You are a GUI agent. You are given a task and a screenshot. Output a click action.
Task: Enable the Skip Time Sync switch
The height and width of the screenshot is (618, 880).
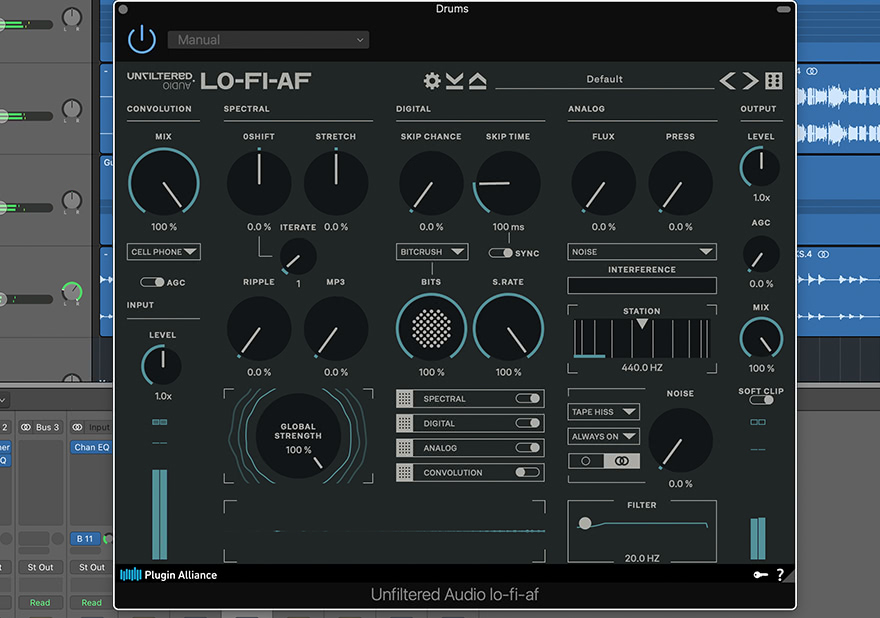pos(500,253)
